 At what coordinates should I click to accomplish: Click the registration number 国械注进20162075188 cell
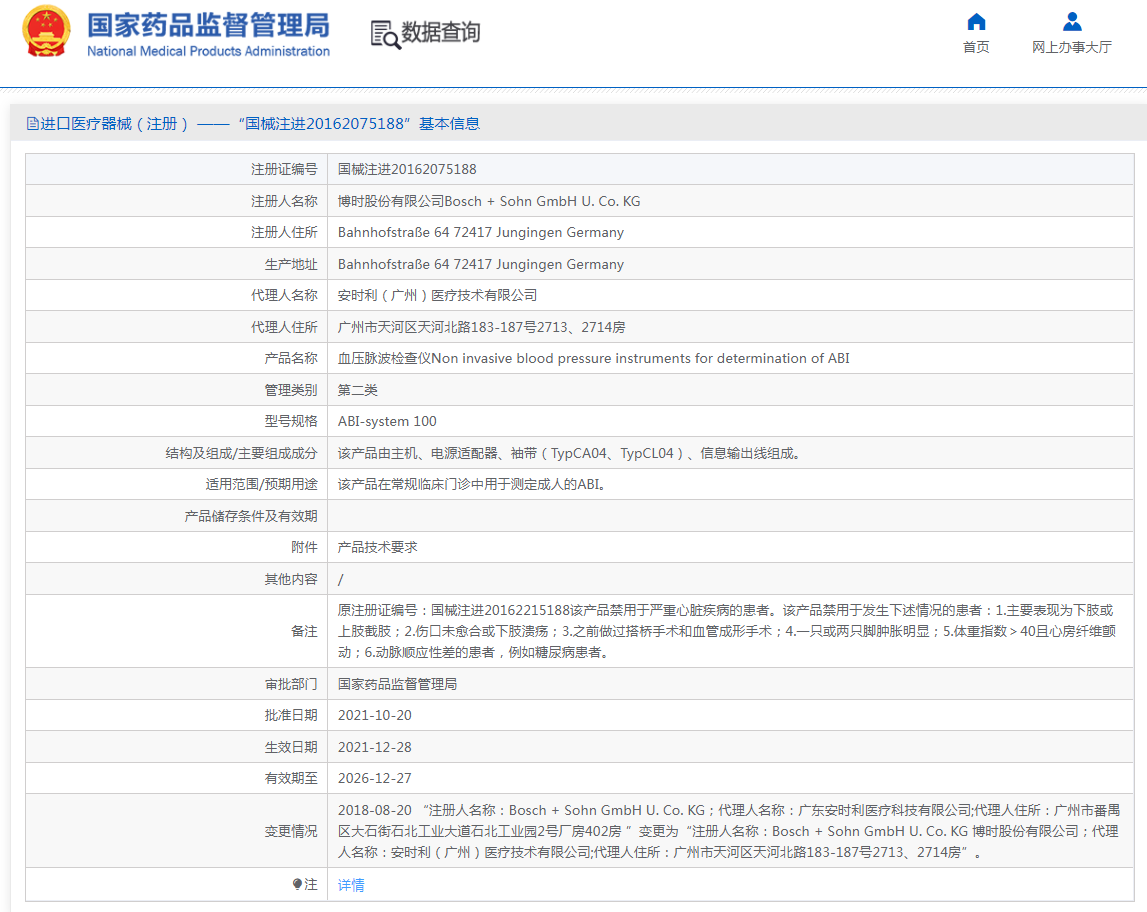409,169
